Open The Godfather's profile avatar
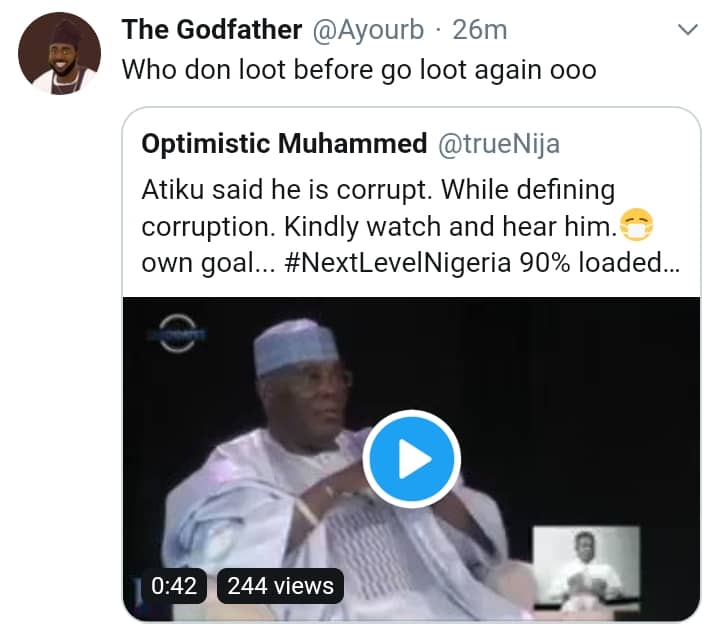Screen dimensions: 720x635 tap(60, 54)
